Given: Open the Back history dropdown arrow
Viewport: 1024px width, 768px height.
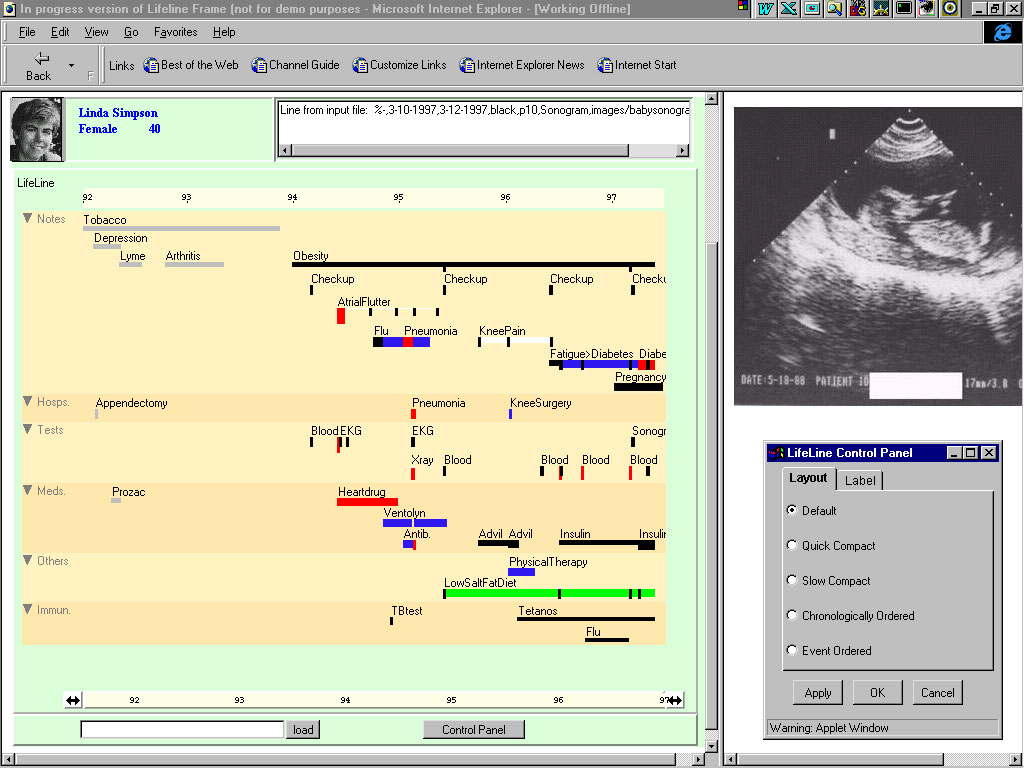Looking at the screenshot, I should 71,66.
